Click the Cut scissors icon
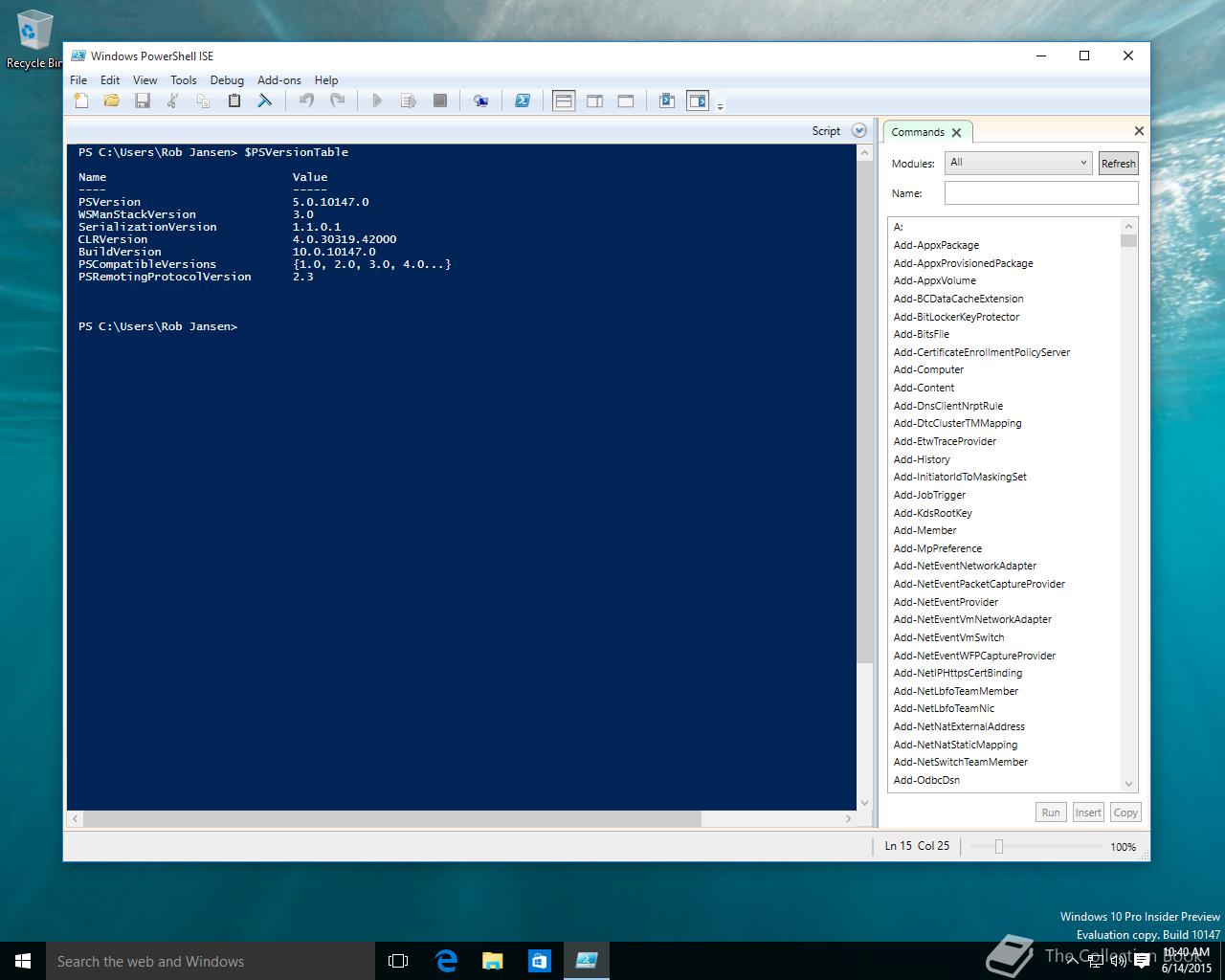The image size is (1225, 980). pos(173,100)
